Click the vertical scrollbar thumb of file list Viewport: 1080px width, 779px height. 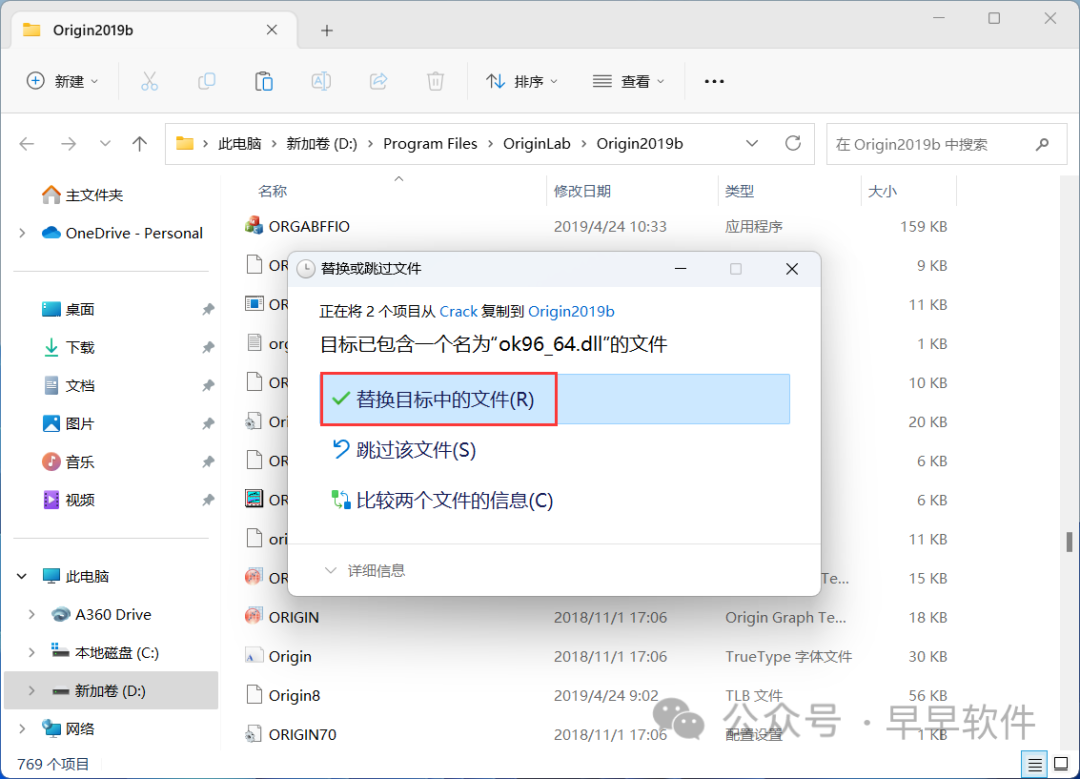click(1069, 541)
